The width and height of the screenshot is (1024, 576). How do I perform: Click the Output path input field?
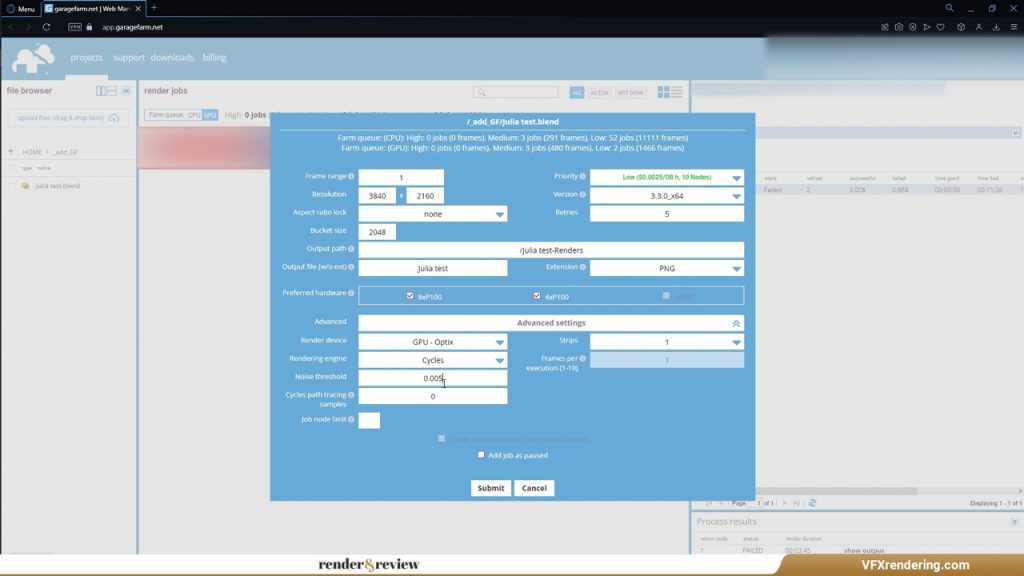(x=551, y=249)
